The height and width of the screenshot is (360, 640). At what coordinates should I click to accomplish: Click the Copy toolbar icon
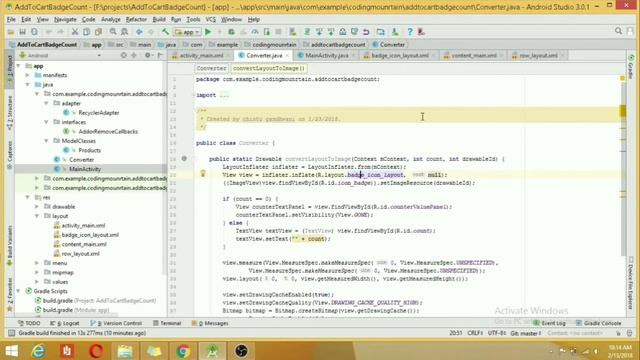tap(87, 32)
